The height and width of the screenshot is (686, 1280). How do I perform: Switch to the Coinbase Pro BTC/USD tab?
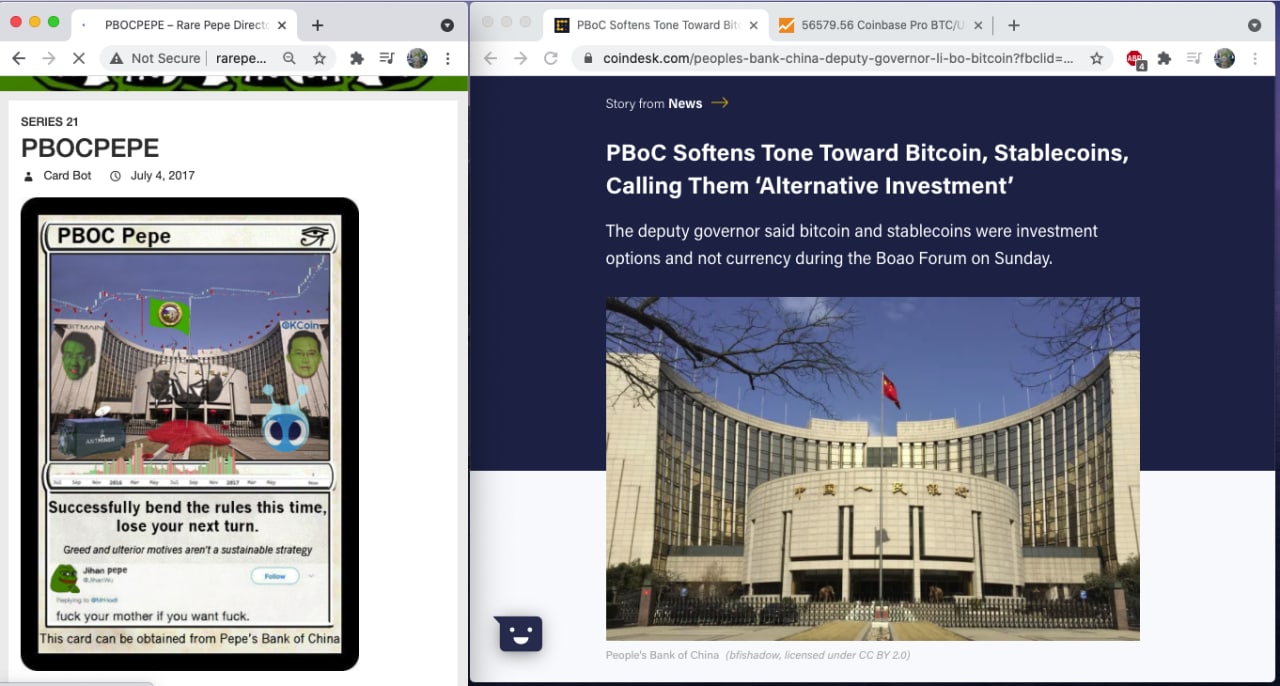pyautogui.click(x=880, y=25)
